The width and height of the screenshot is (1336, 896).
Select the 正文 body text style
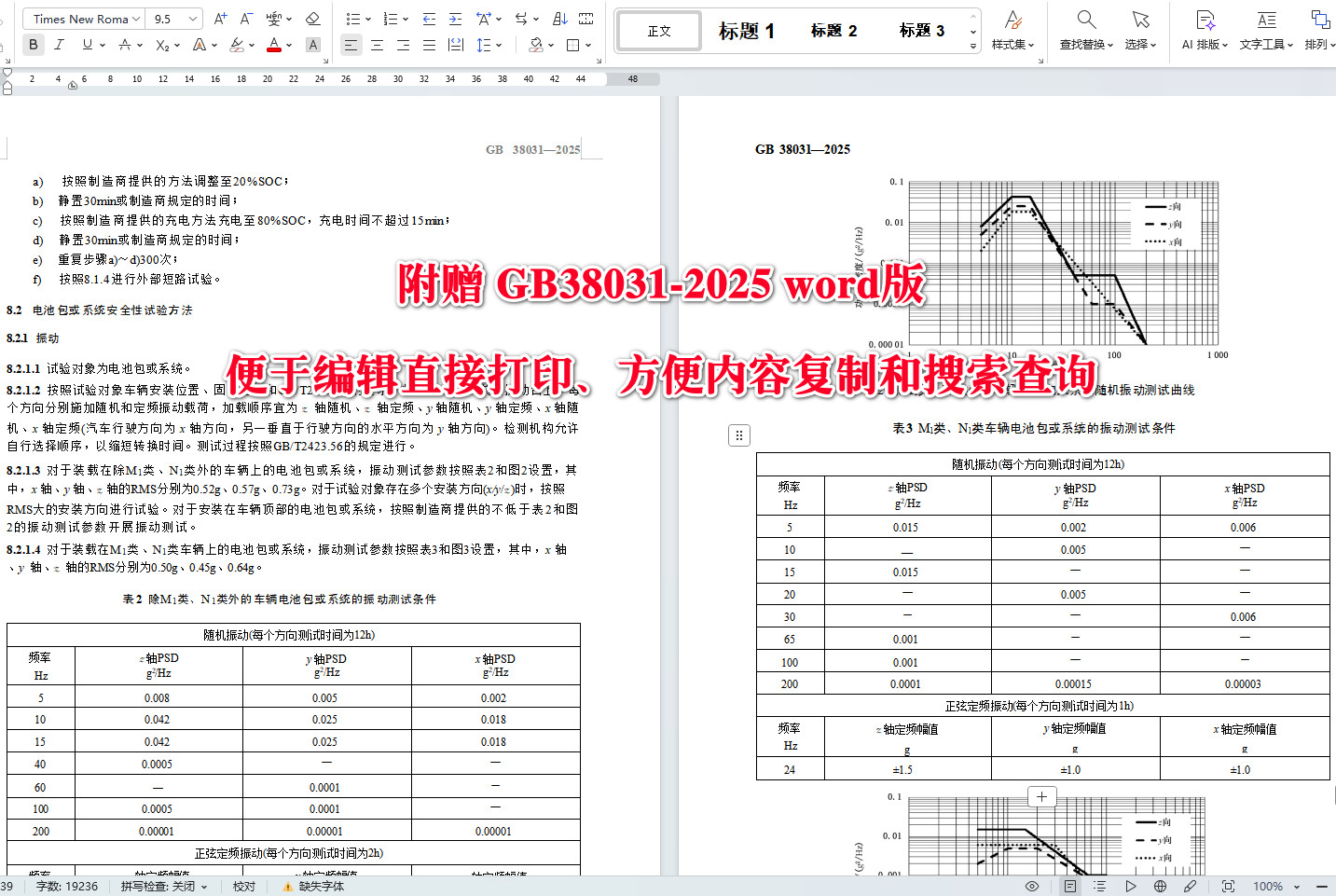[x=658, y=30]
